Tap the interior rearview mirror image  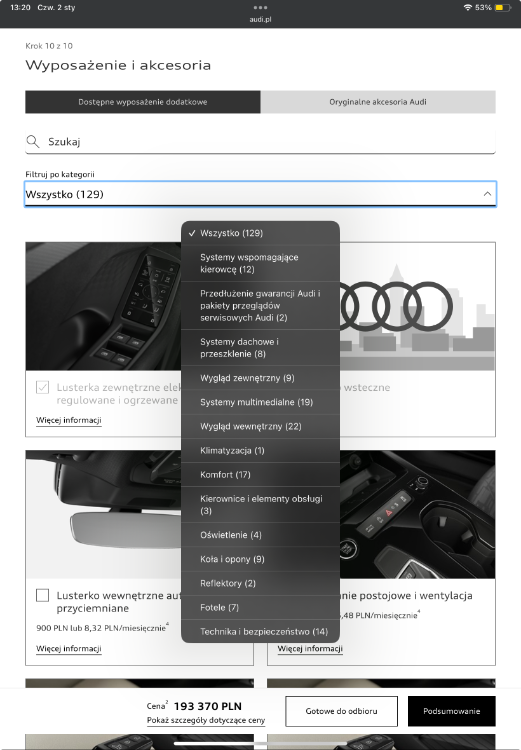coord(104,514)
